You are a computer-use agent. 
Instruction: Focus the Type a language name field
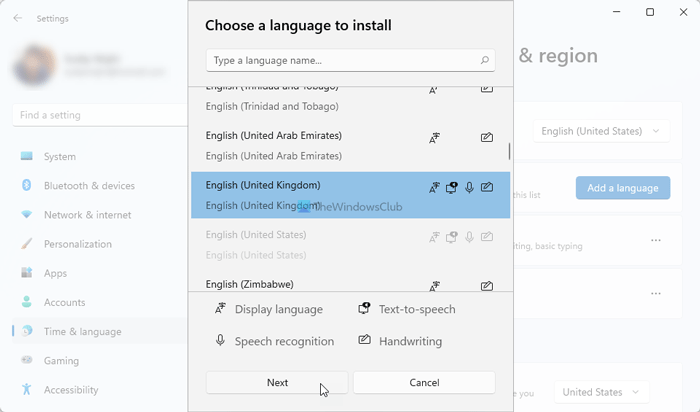coord(340,61)
